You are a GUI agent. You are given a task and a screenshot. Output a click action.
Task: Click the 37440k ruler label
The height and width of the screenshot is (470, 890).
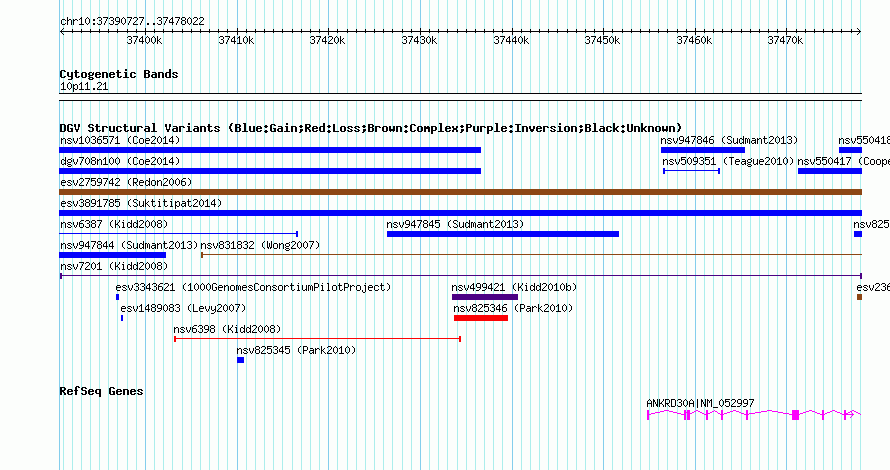pyautogui.click(x=511, y=40)
